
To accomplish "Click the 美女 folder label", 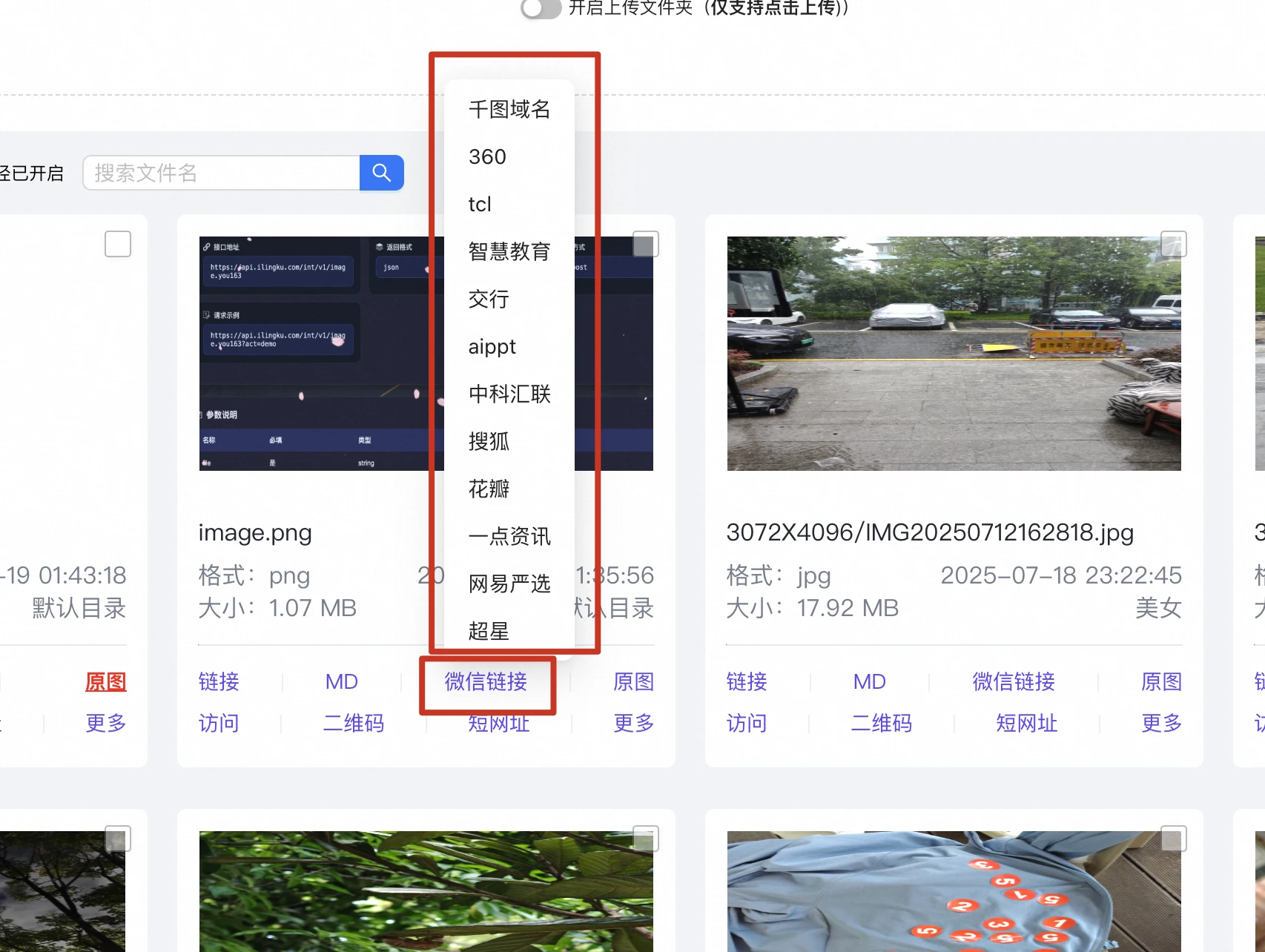I will (1159, 608).
